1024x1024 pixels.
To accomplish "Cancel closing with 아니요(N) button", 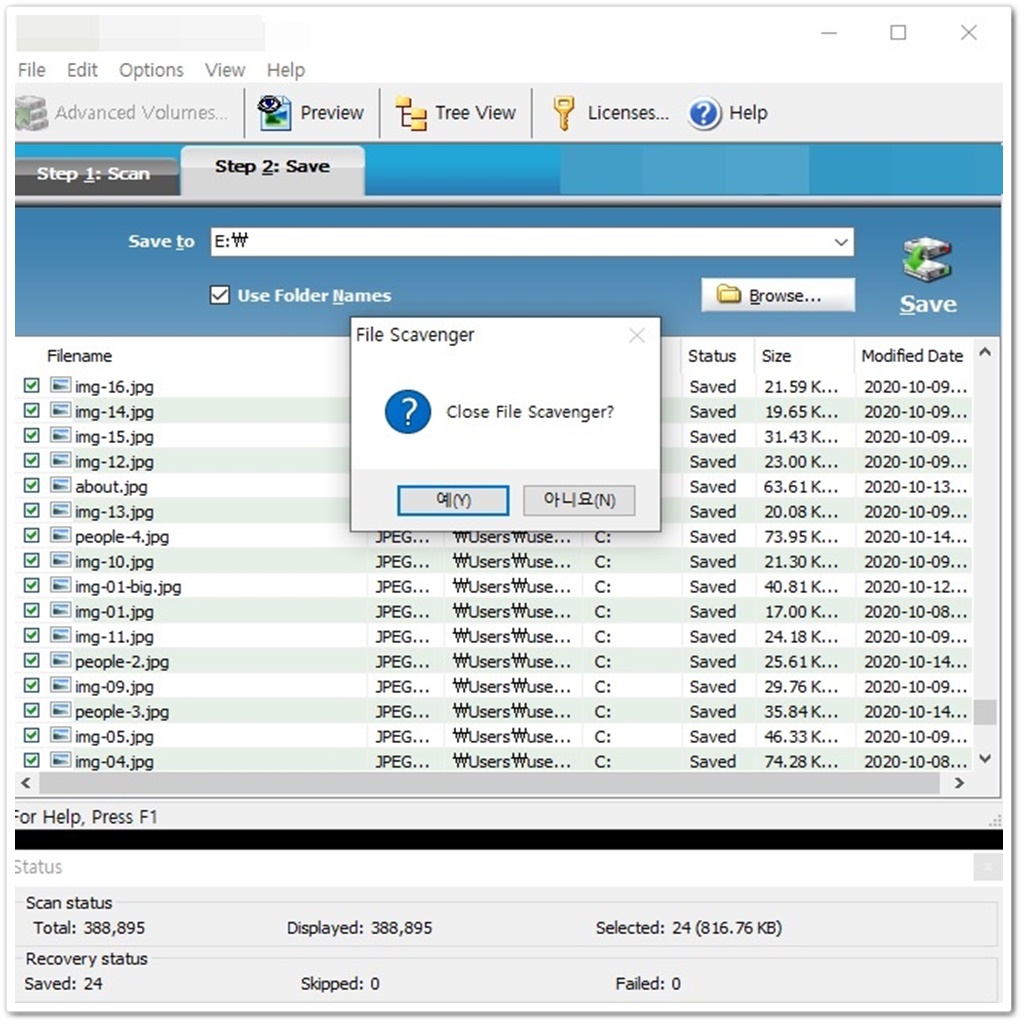I will pos(579,500).
